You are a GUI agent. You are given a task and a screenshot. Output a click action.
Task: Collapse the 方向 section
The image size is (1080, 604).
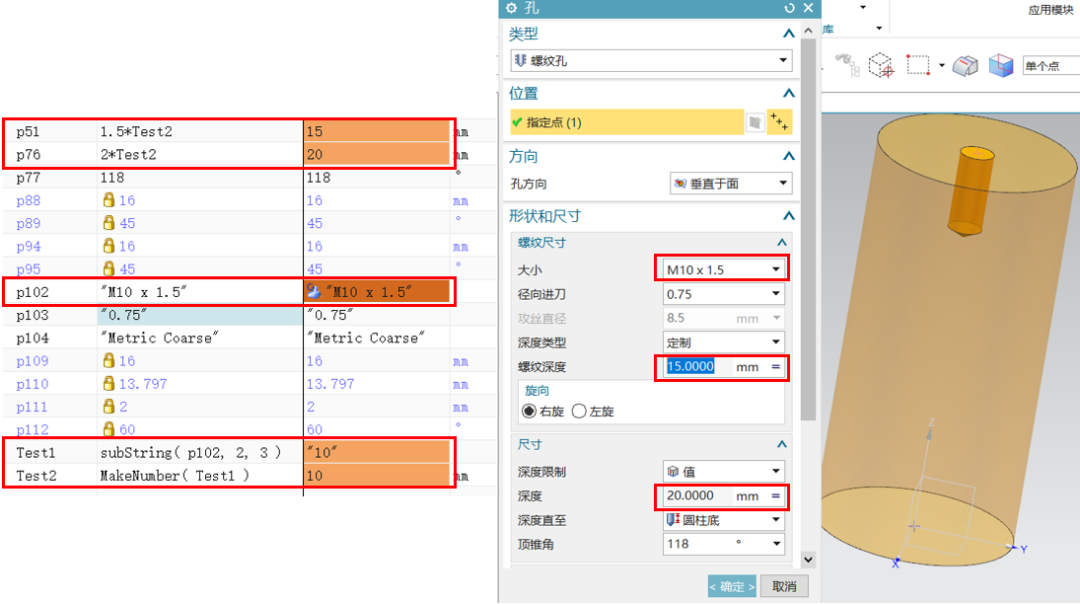(x=789, y=156)
